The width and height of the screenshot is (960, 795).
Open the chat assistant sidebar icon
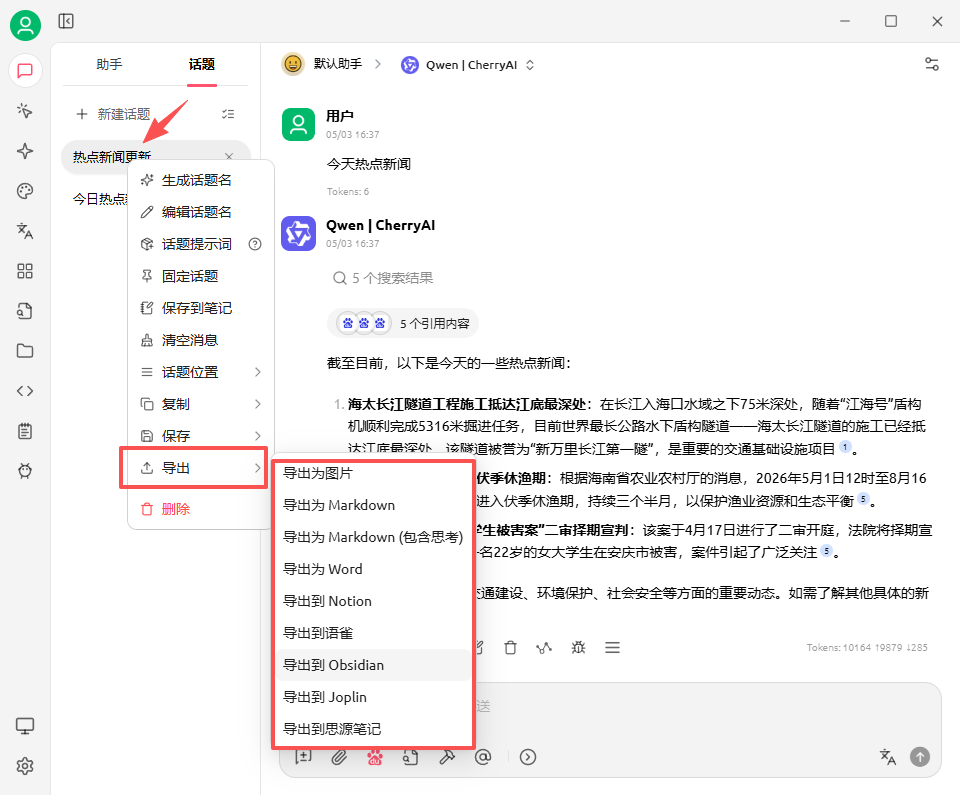pos(25,70)
